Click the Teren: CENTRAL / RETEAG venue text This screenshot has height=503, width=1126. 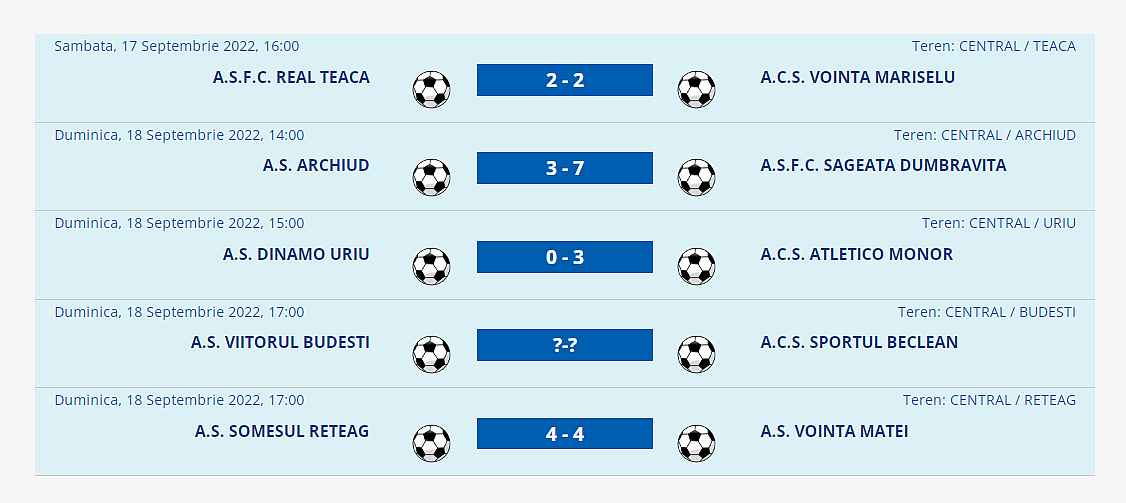point(989,400)
